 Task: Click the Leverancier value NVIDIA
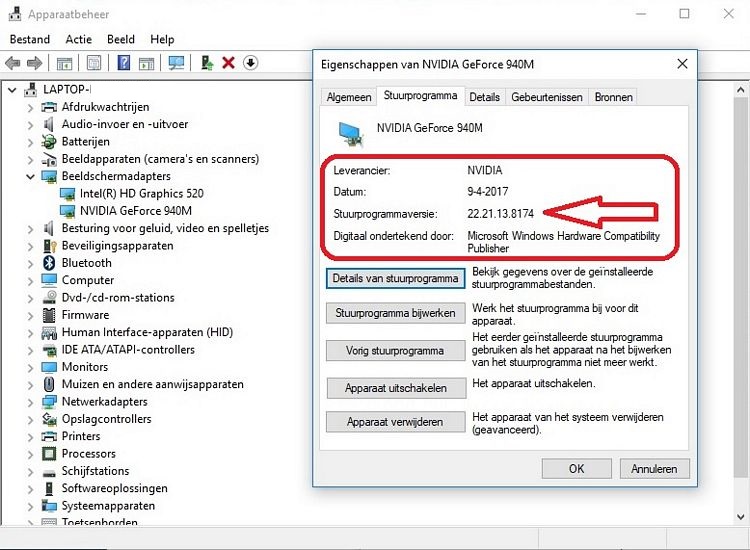point(485,171)
